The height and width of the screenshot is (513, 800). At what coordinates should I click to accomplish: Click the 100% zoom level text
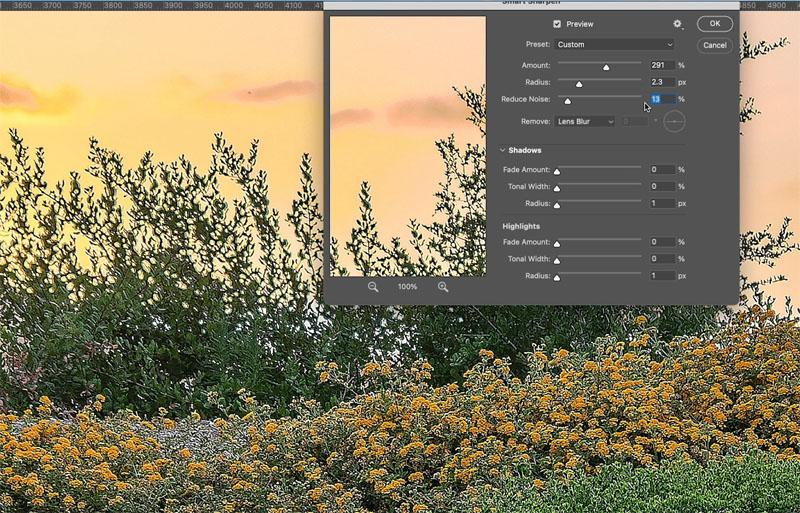(407, 287)
